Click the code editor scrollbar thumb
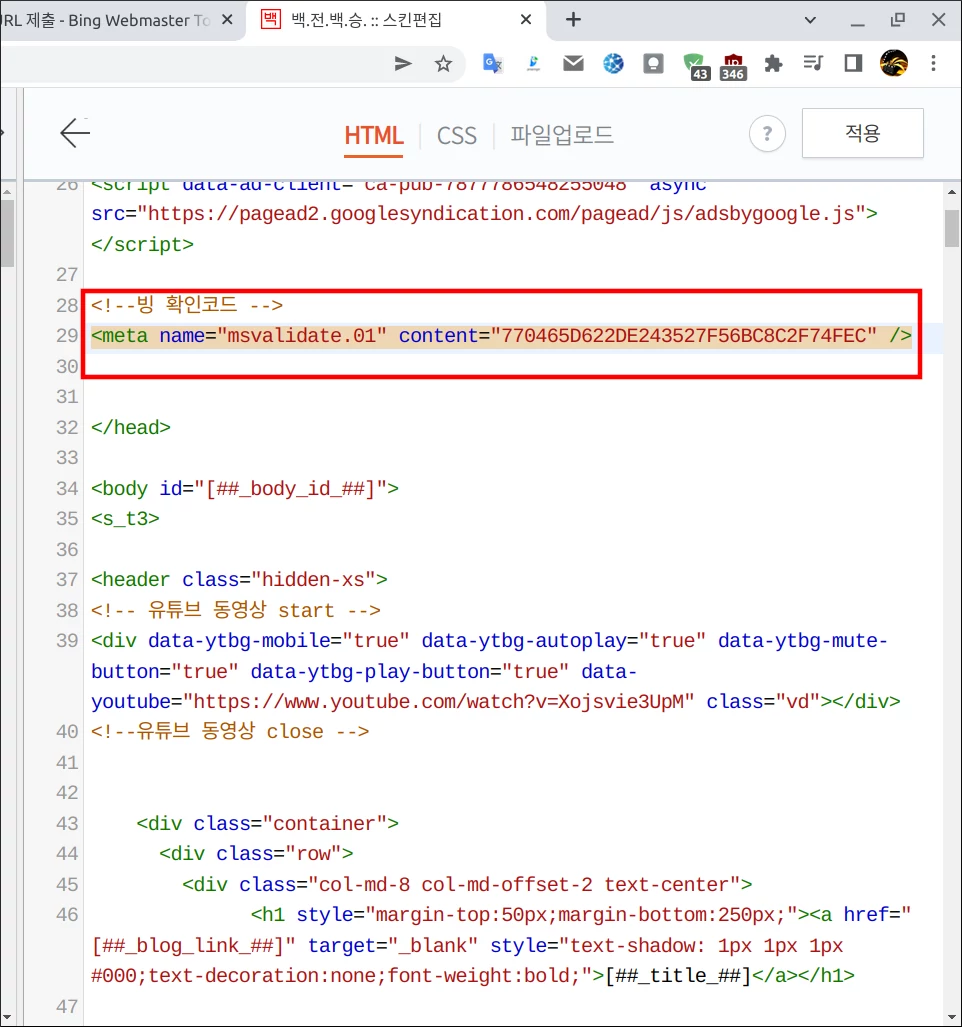Viewport: 962px width, 1027px height. coord(952,228)
